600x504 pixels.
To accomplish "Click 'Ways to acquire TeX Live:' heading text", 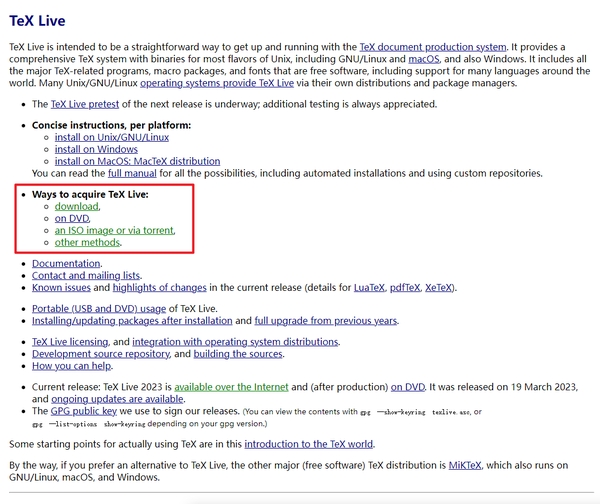I will click(90, 194).
